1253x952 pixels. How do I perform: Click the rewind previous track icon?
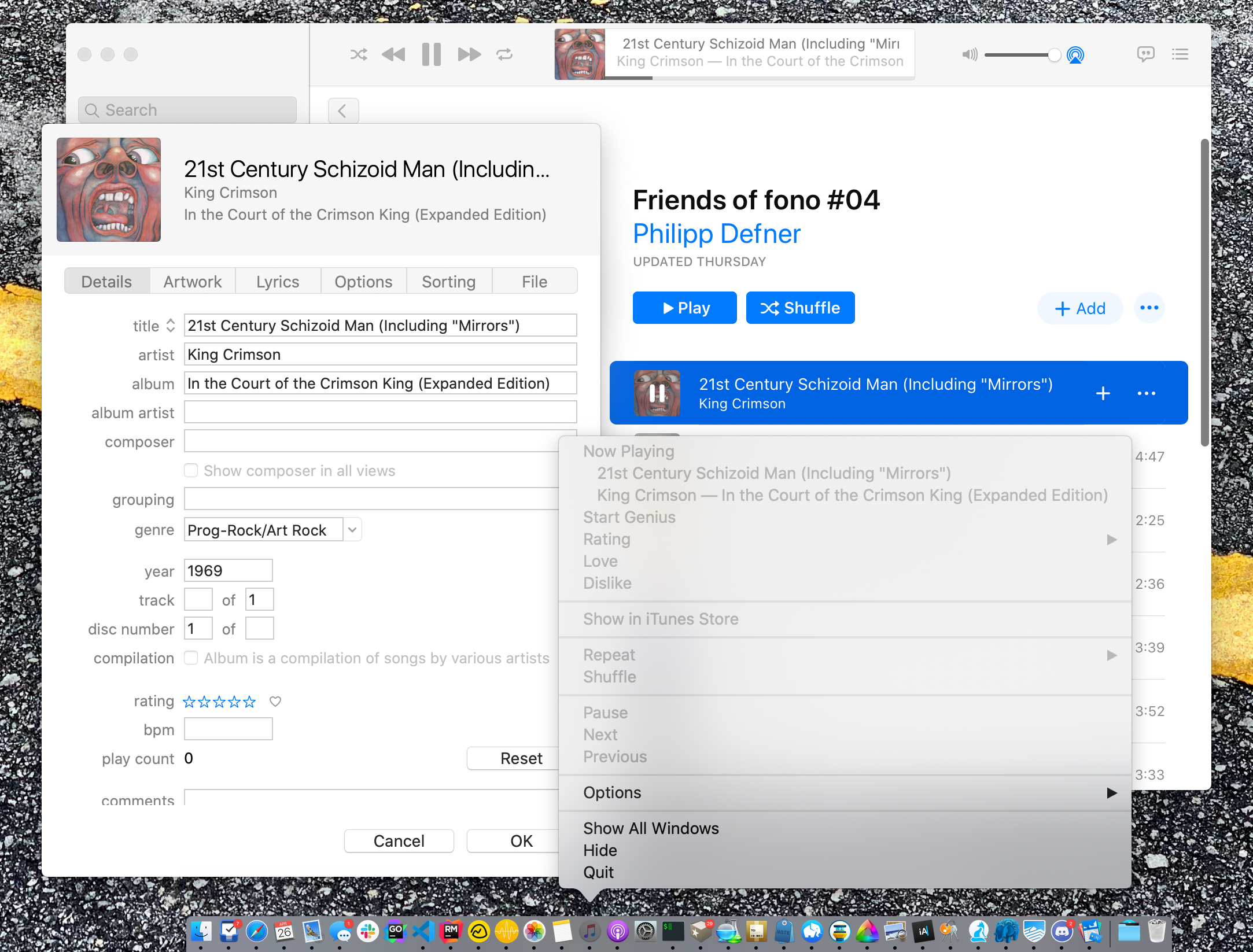[x=394, y=55]
